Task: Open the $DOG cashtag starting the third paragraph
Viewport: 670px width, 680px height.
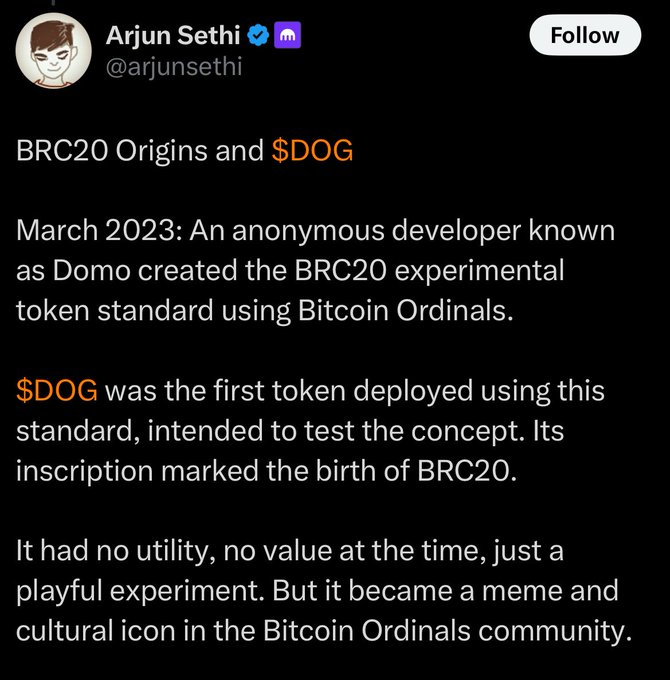Action: (x=57, y=391)
